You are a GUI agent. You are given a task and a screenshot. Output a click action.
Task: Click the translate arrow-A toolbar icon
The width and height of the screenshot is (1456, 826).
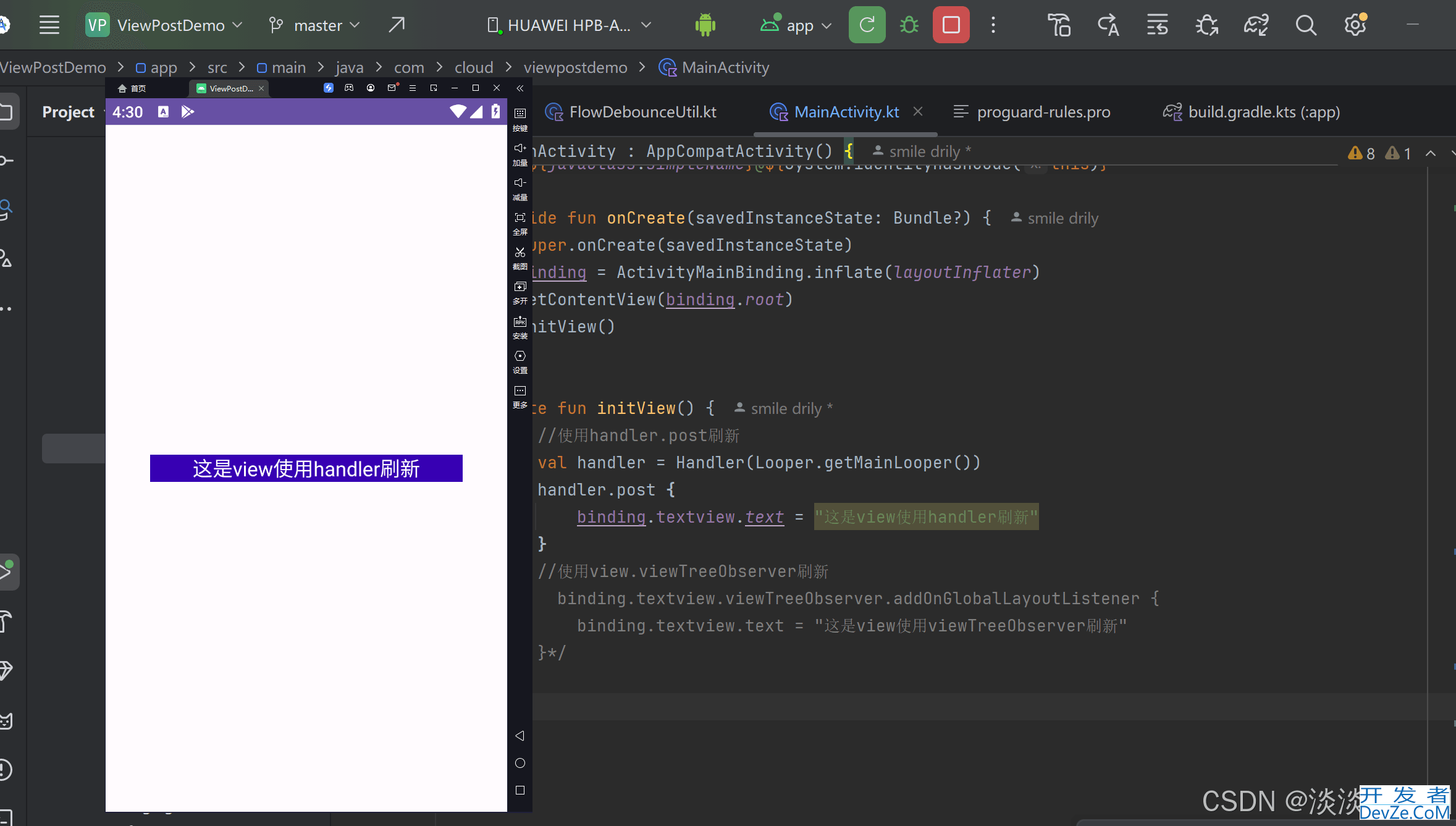pos(1108,25)
